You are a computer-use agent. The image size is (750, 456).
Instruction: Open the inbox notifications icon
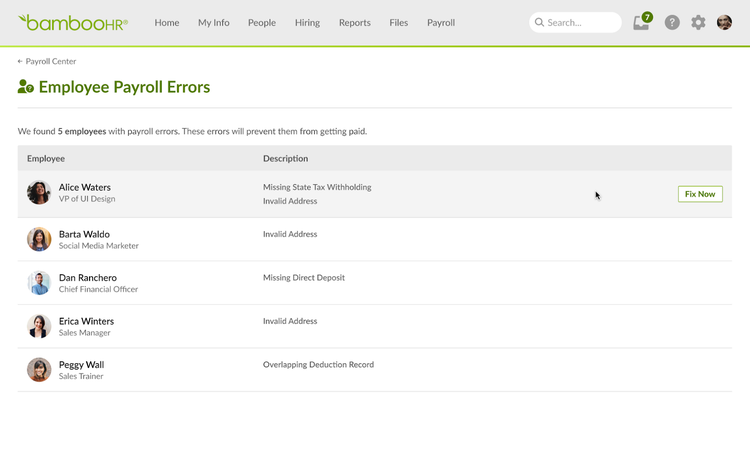click(x=641, y=23)
